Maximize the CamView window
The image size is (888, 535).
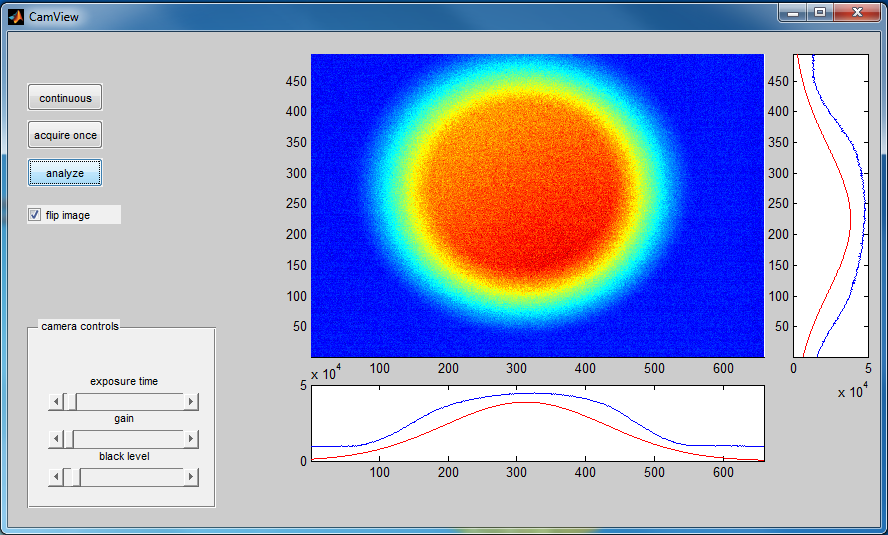click(x=820, y=13)
